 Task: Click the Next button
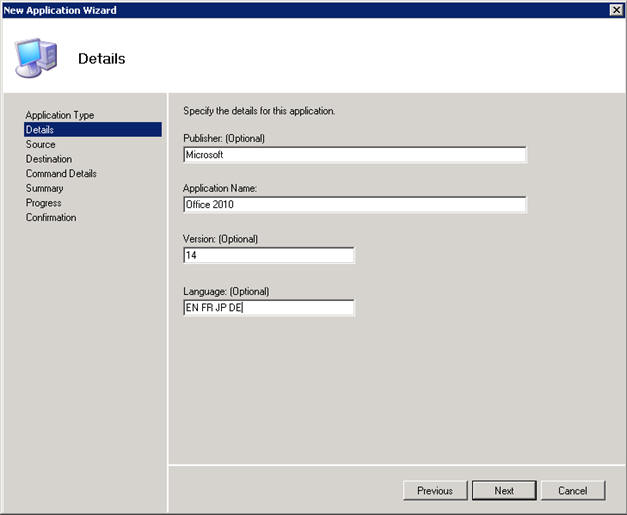[504, 490]
